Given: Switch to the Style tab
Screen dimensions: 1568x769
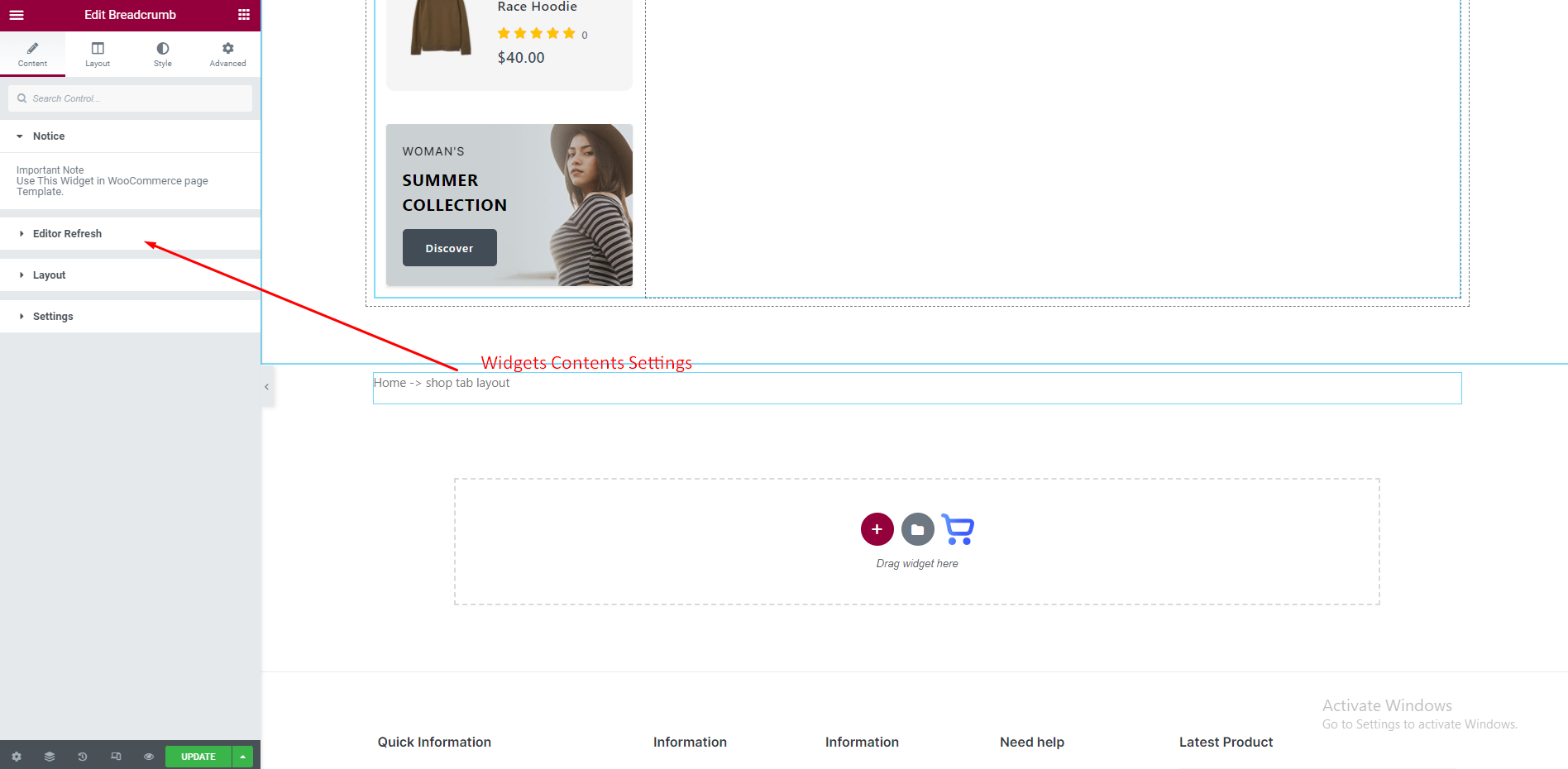Looking at the screenshot, I should [x=163, y=55].
